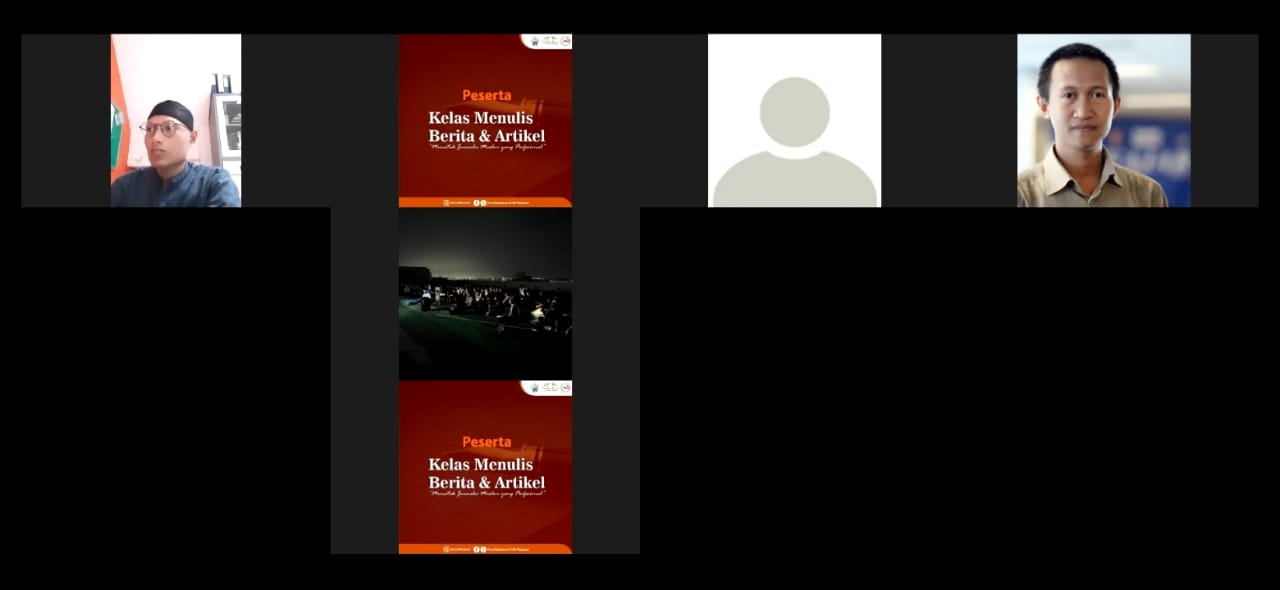
Task: Click the orange "Peserta" text on the lower poster
Action: click(x=486, y=441)
